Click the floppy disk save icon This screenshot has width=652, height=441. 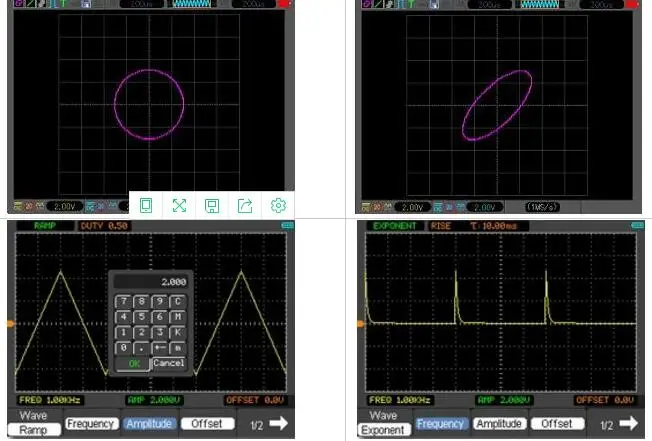pos(212,206)
